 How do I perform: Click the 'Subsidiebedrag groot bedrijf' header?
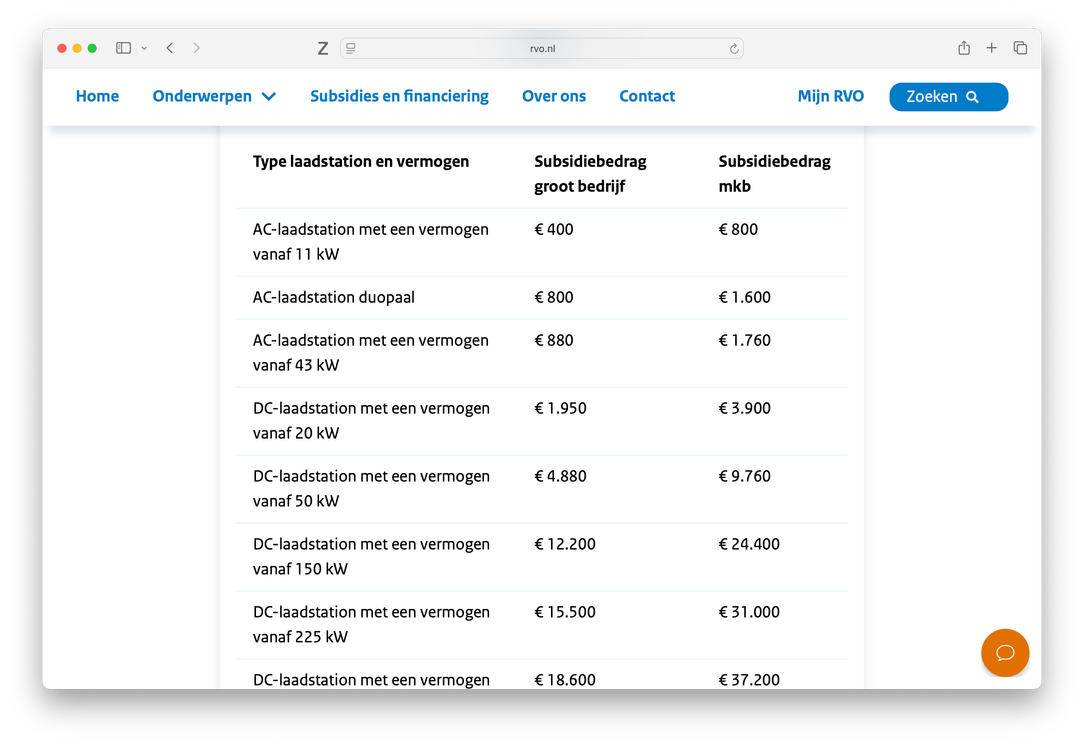590,174
